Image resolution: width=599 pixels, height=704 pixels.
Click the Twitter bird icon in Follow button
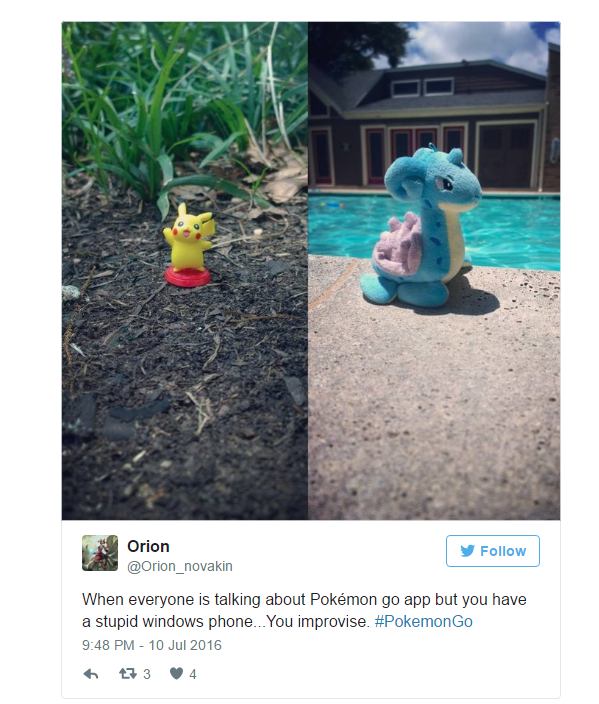coord(467,551)
